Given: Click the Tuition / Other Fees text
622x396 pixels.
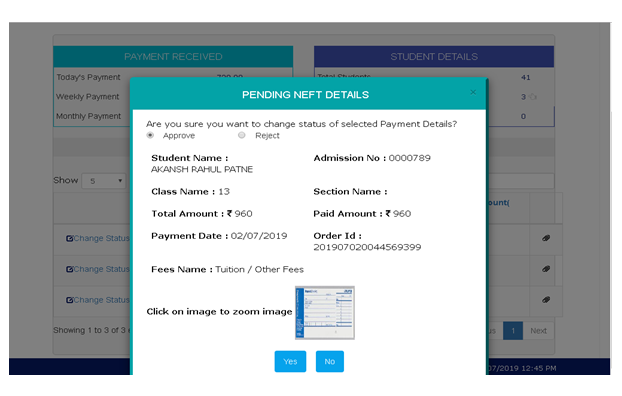Looking at the screenshot, I should coord(259,269).
